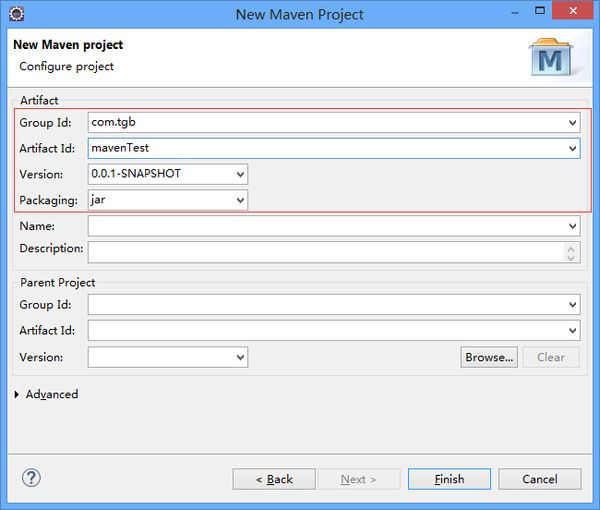Expand the Advanced section

pyautogui.click(x=16, y=394)
